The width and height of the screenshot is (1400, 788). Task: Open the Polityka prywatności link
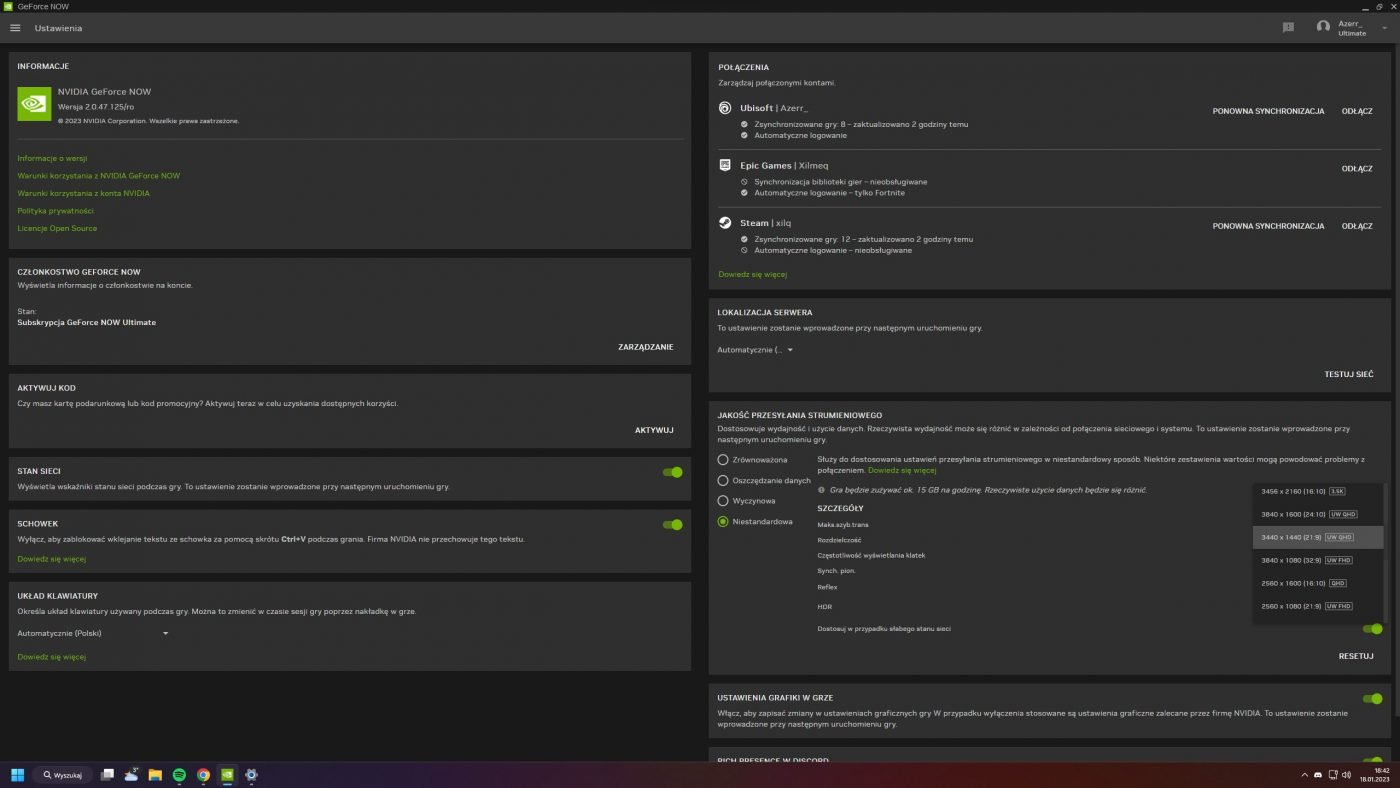[56, 211]
